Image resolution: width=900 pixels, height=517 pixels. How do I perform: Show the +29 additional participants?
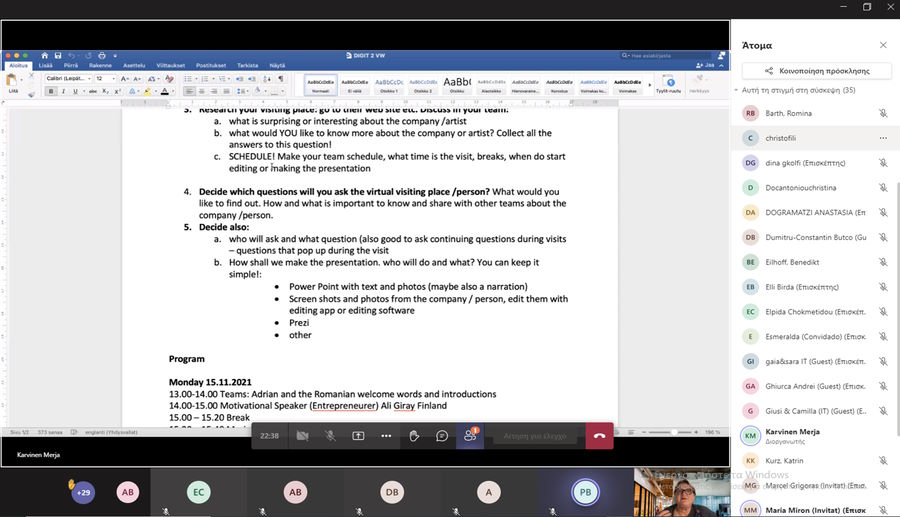[84, 492]
